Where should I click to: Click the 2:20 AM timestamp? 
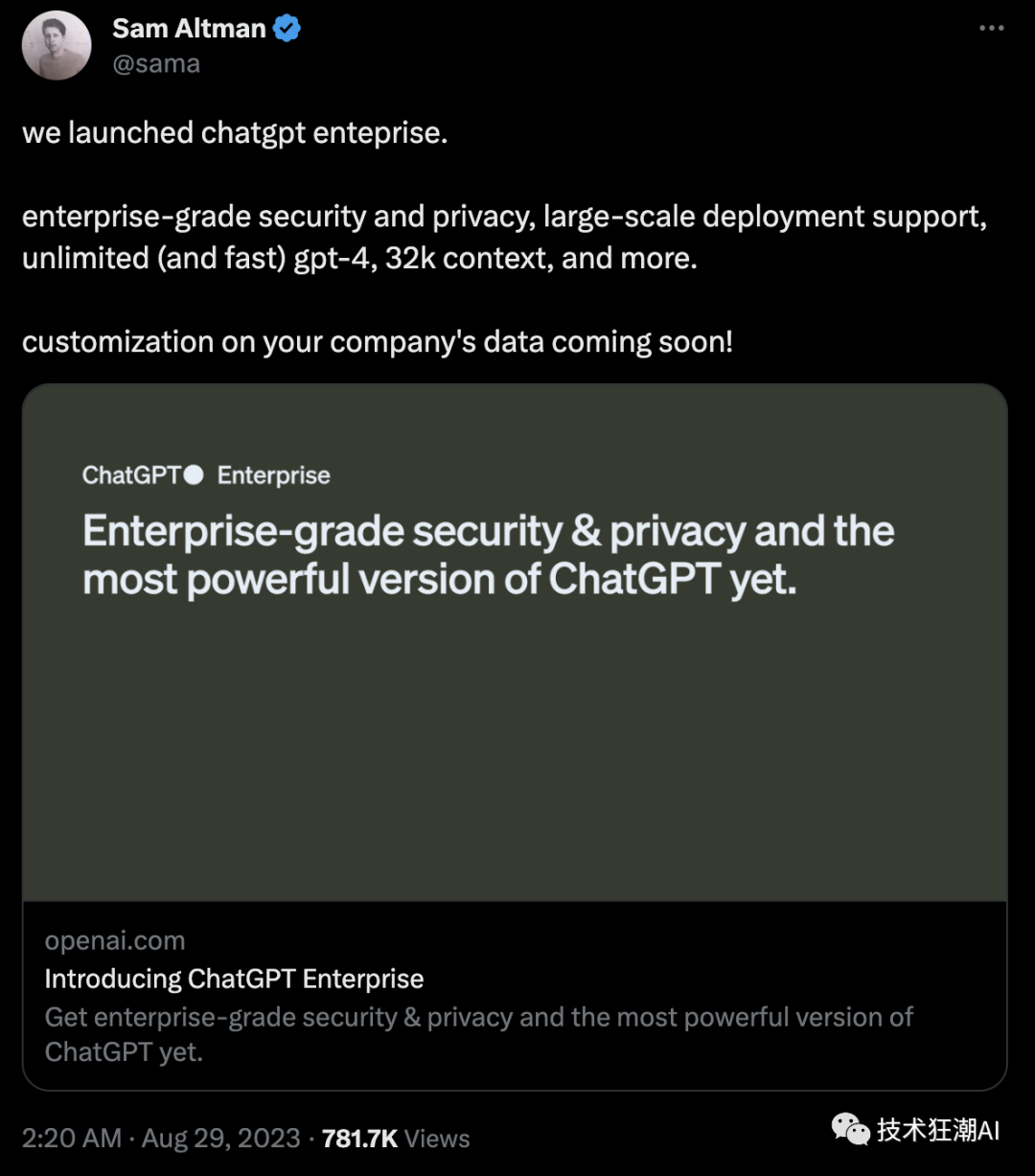tap(71, 1139)
